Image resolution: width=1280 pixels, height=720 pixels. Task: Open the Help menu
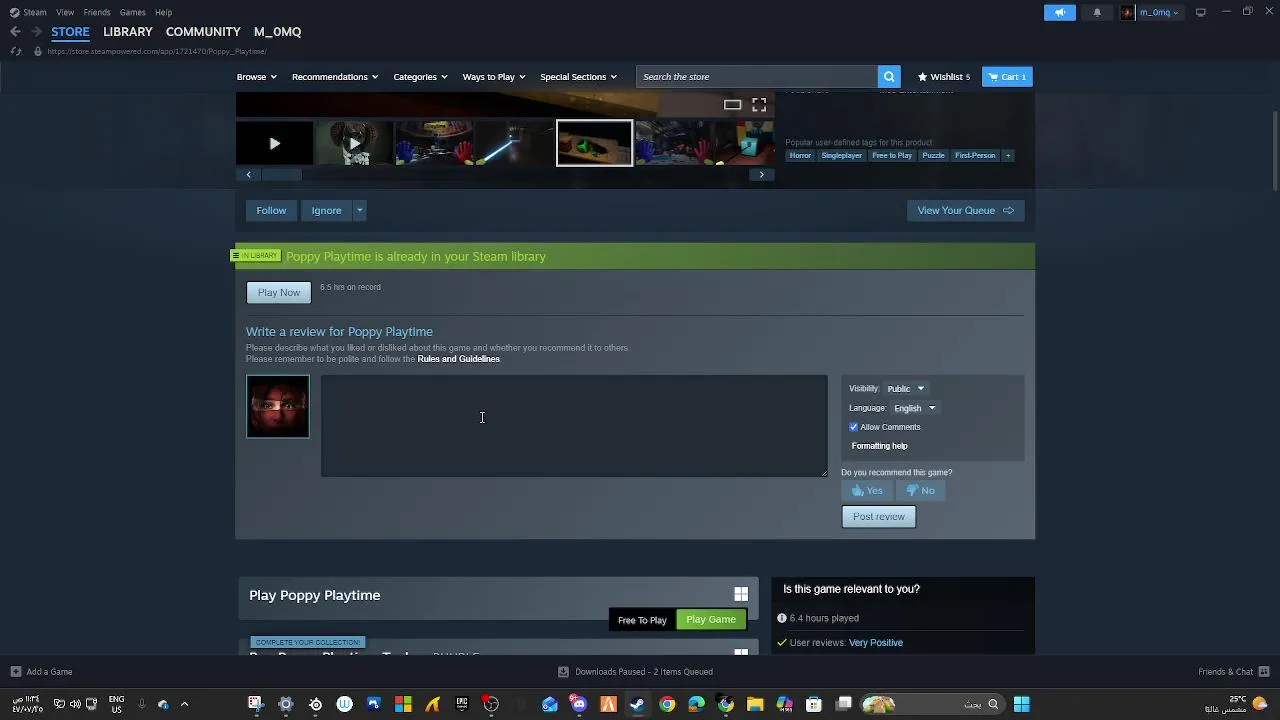point(163,12)
